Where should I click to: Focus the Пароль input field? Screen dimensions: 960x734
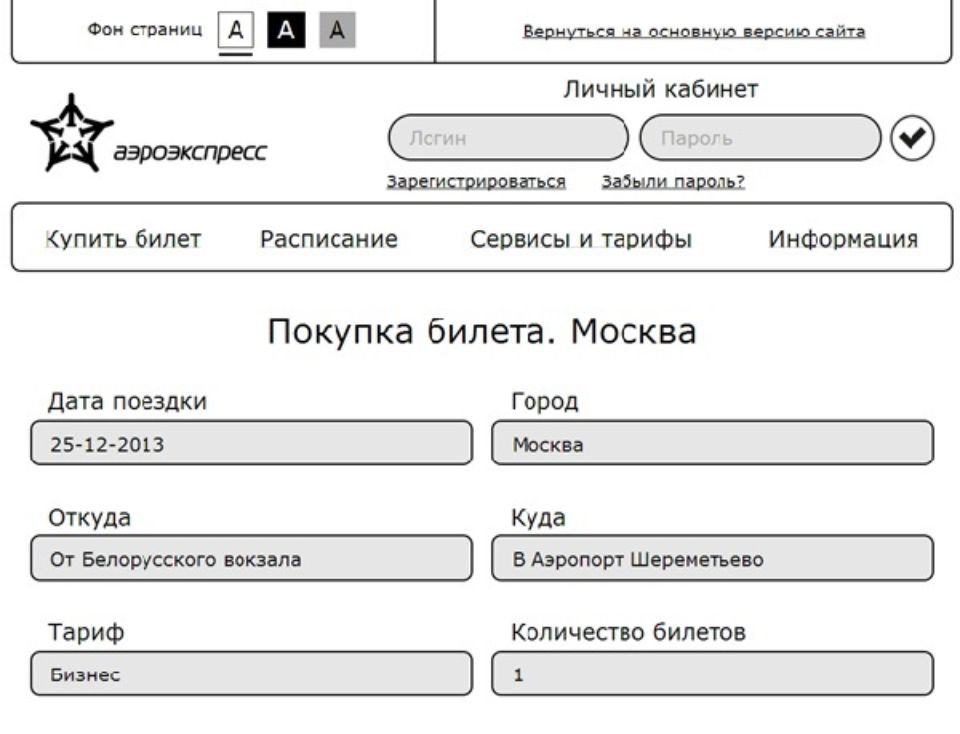click(x=760, y=138)
